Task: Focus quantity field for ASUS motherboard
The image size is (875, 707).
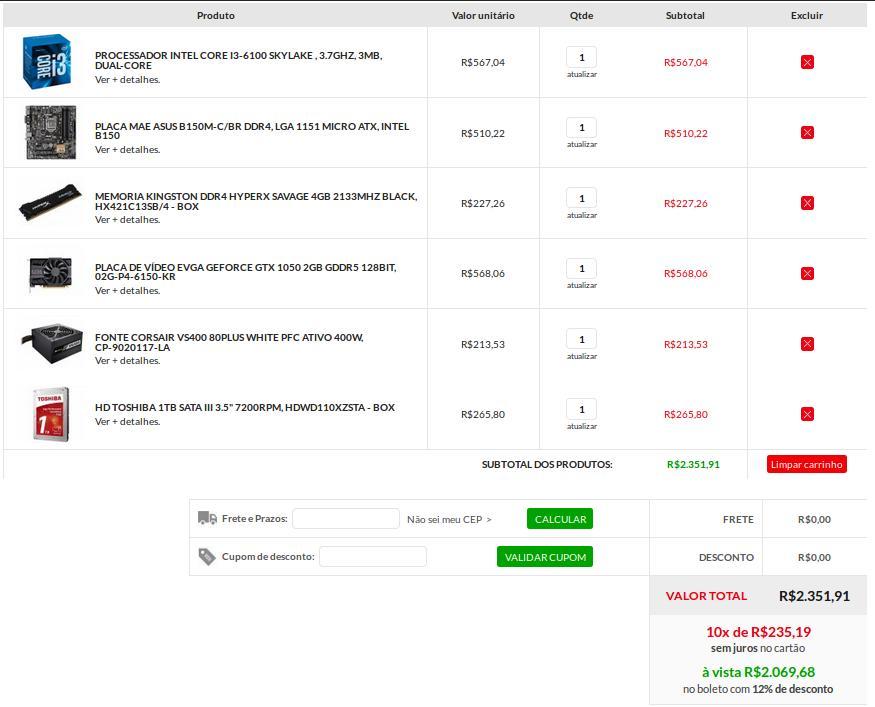Action: coord(581,128)
